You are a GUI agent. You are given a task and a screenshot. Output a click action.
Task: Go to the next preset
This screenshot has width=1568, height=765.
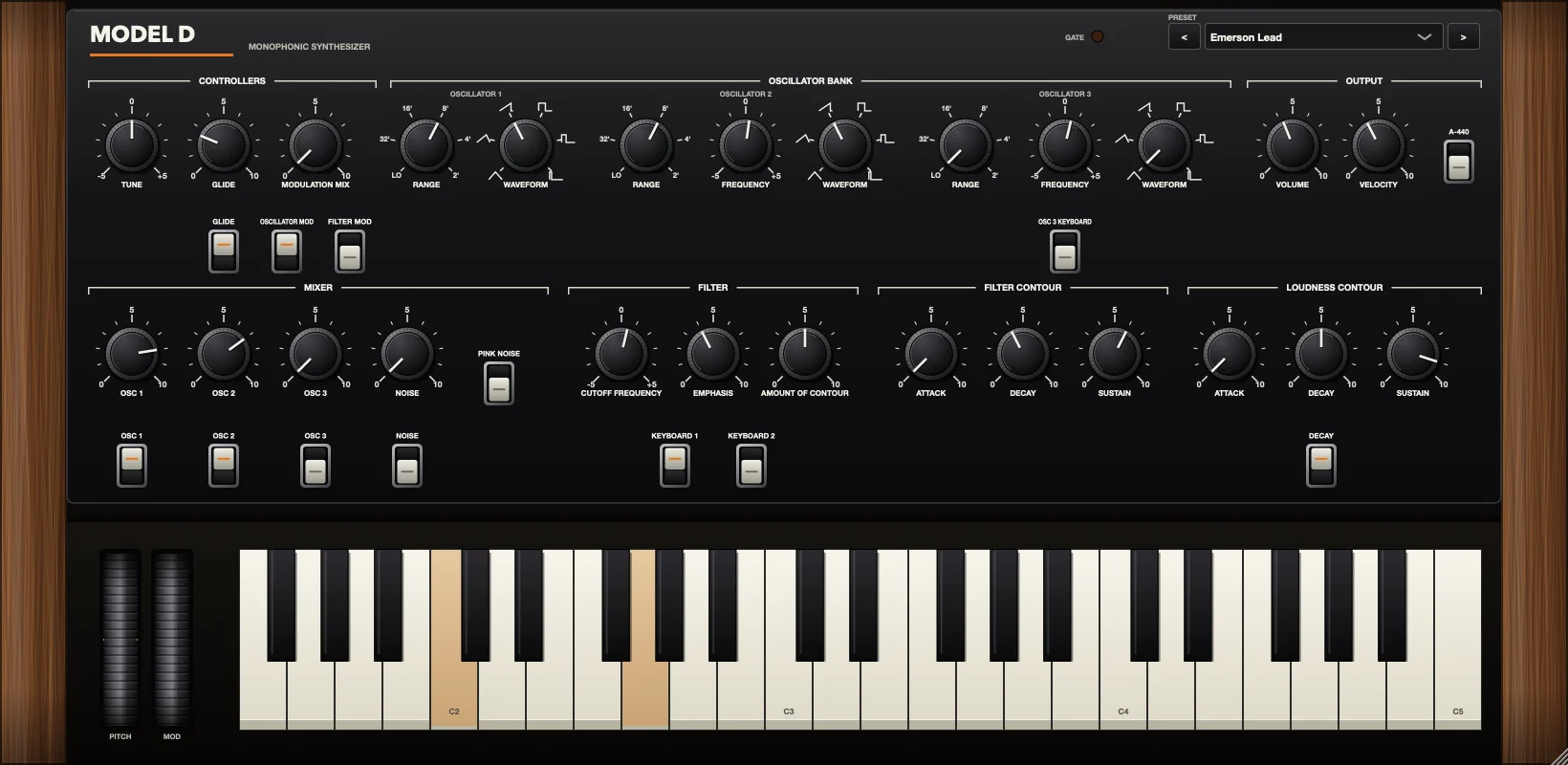pos(1464,37)
